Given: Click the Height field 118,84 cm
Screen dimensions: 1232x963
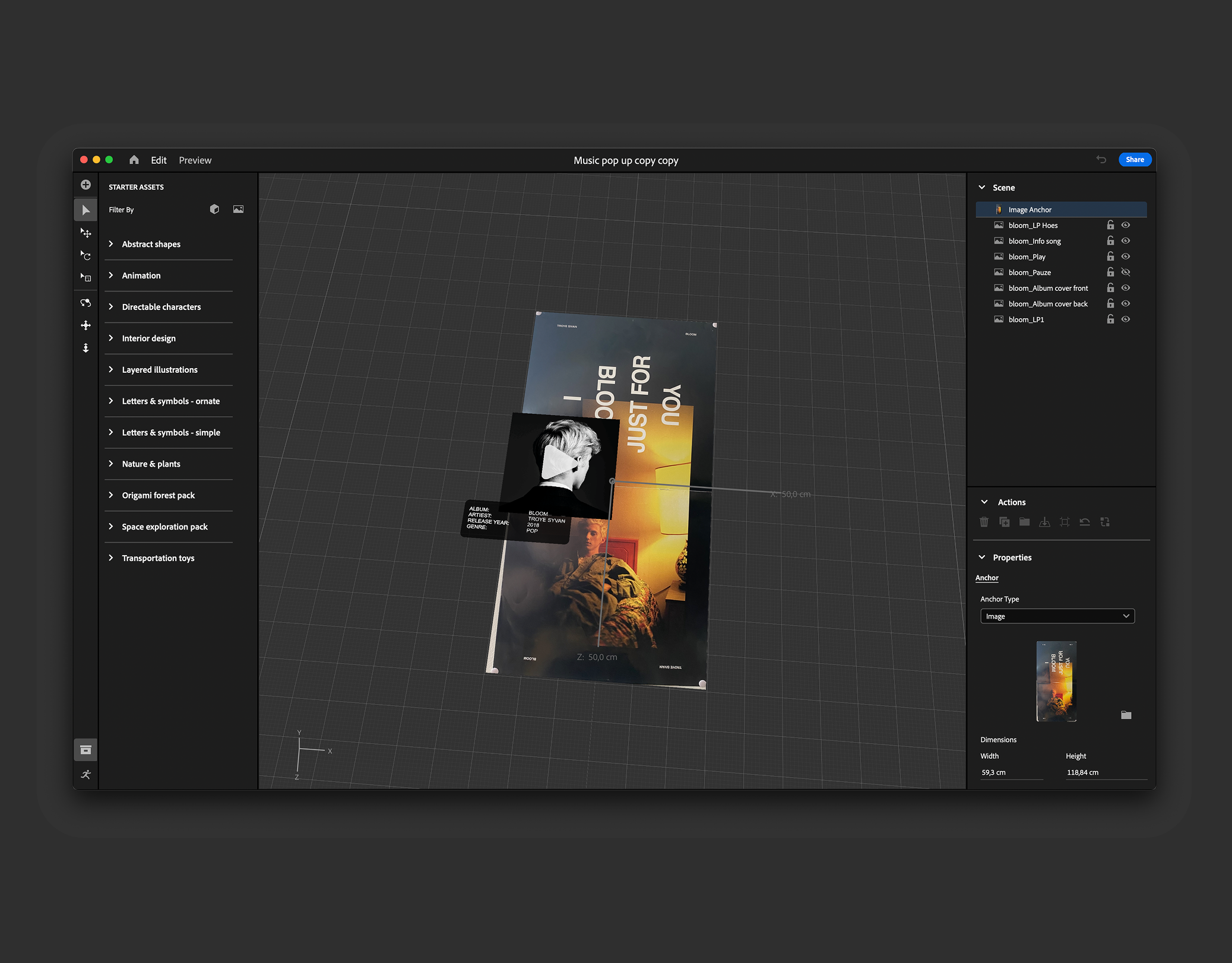Looking at the screenshot, I should pyautogui.click(x=1106, y=772).
